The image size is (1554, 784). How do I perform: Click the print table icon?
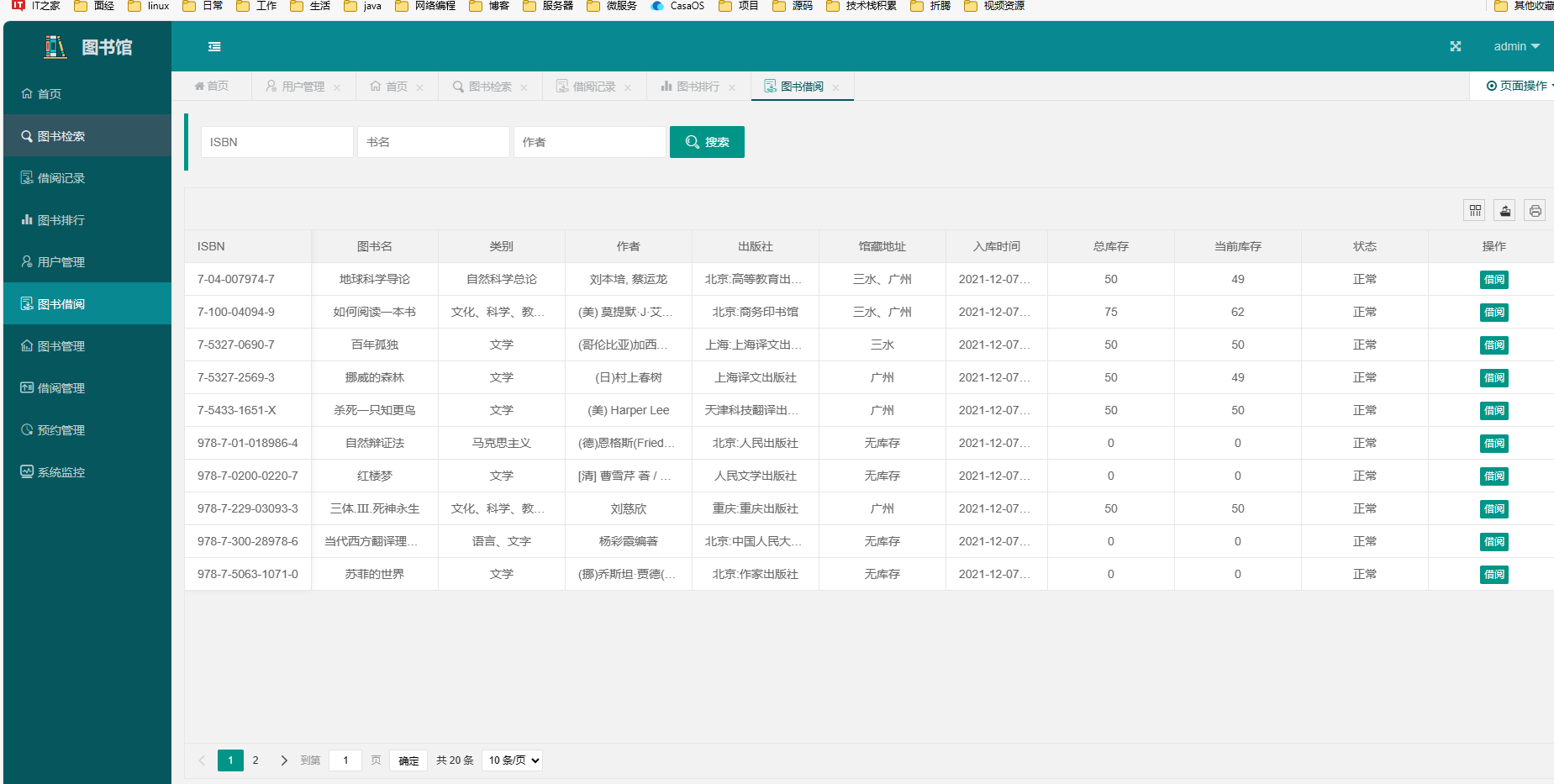pos(1535,210)
